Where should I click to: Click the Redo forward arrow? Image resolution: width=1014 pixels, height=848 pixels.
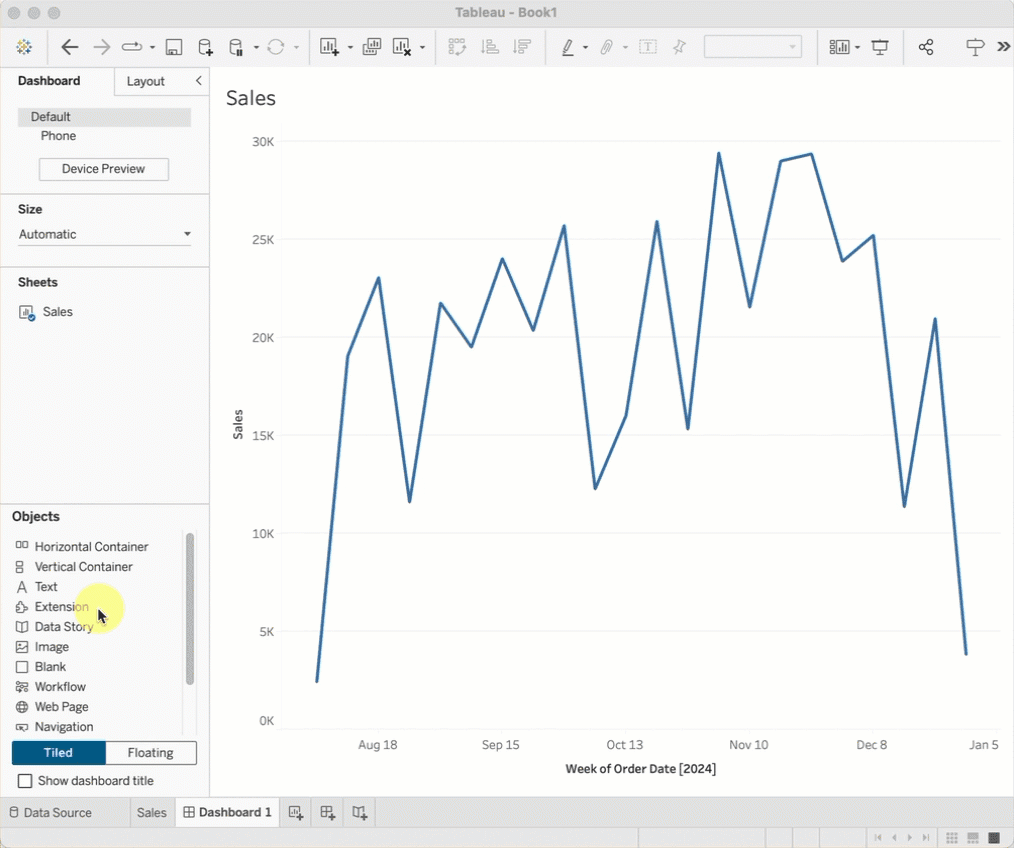click(x=102, y=47)
